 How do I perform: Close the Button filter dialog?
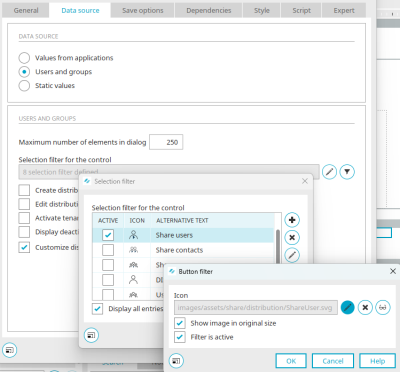coord(393,271)
